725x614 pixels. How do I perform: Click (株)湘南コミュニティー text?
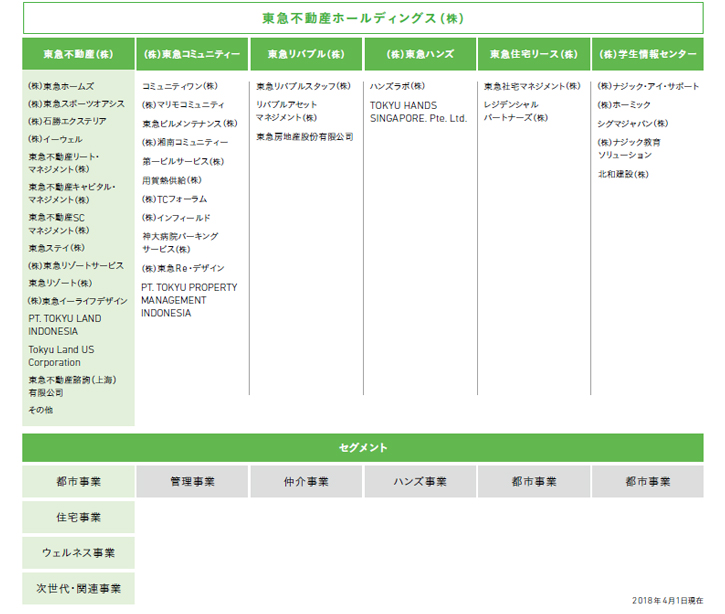(x=184, y=142)
